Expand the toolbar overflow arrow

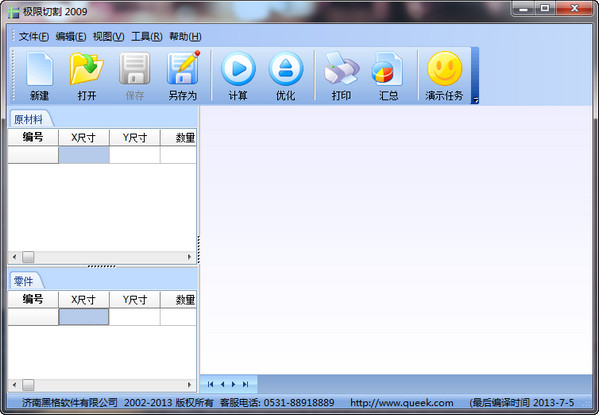(475, 100)
